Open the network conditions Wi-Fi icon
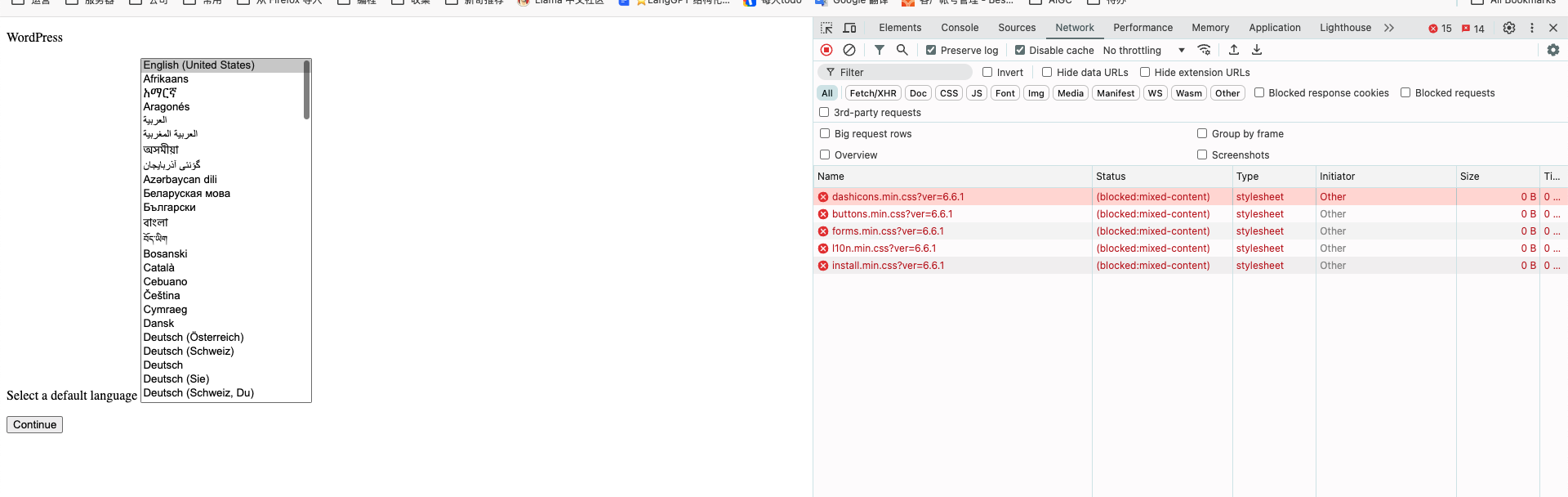 (1204, 50)
